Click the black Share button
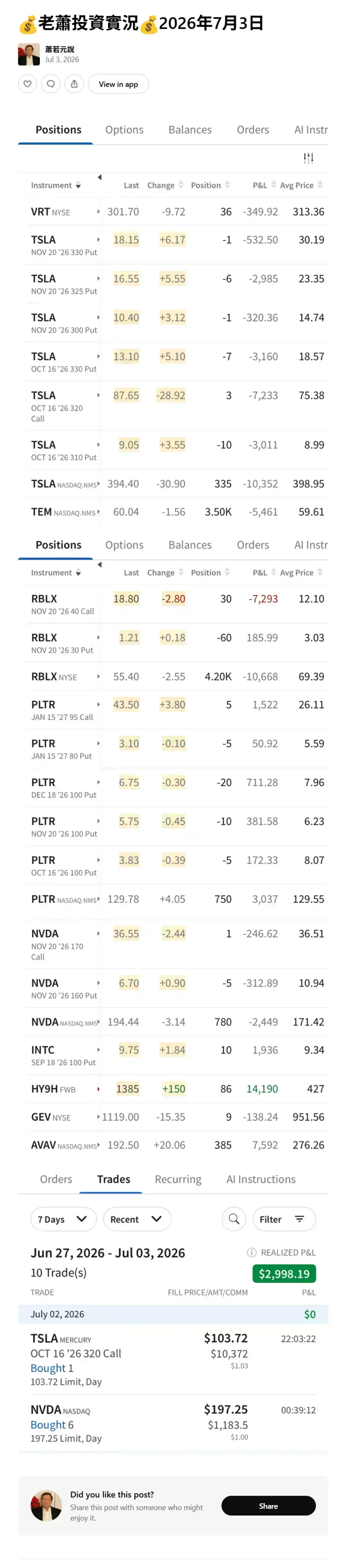This screenshot has width=352, height=1568. (x=269, y=1506)
